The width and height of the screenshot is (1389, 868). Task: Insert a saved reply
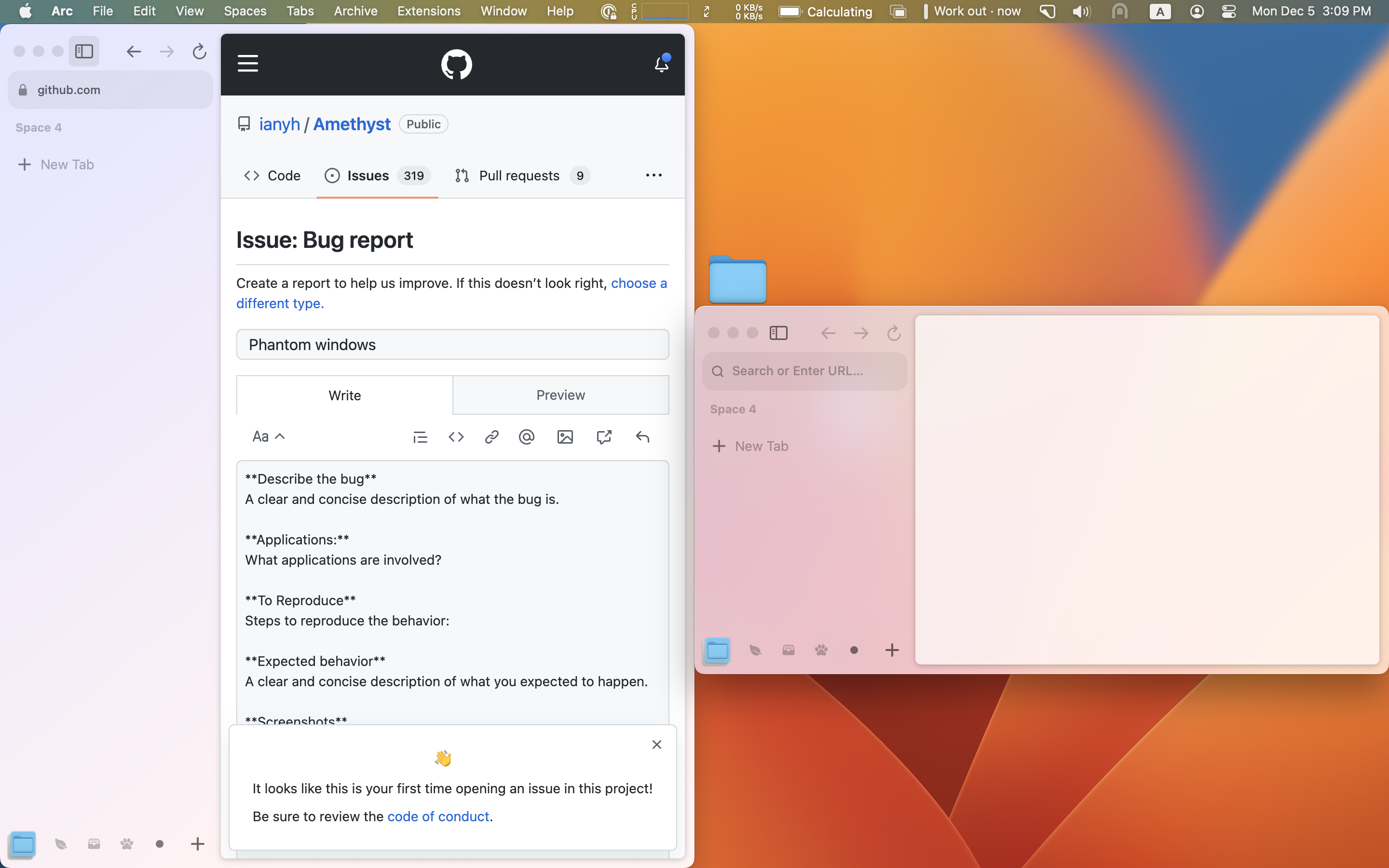(x=642, y=437)
